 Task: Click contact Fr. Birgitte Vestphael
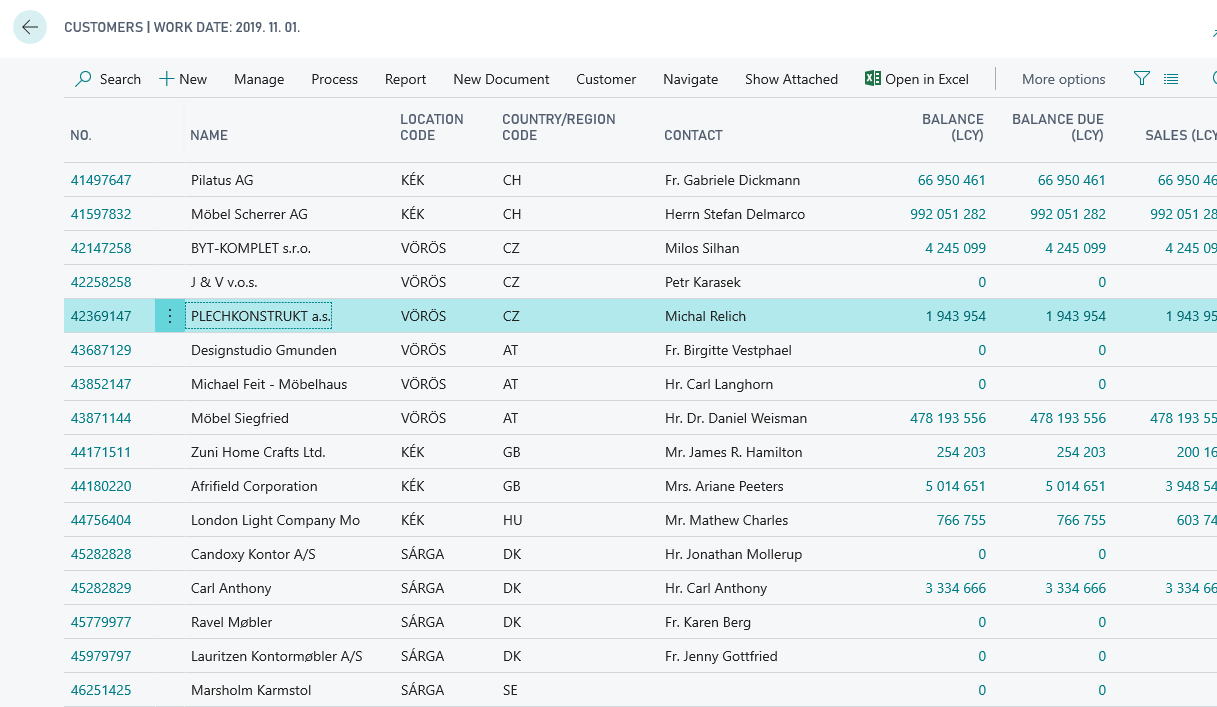pyautogui.click(x=728, y=350)
